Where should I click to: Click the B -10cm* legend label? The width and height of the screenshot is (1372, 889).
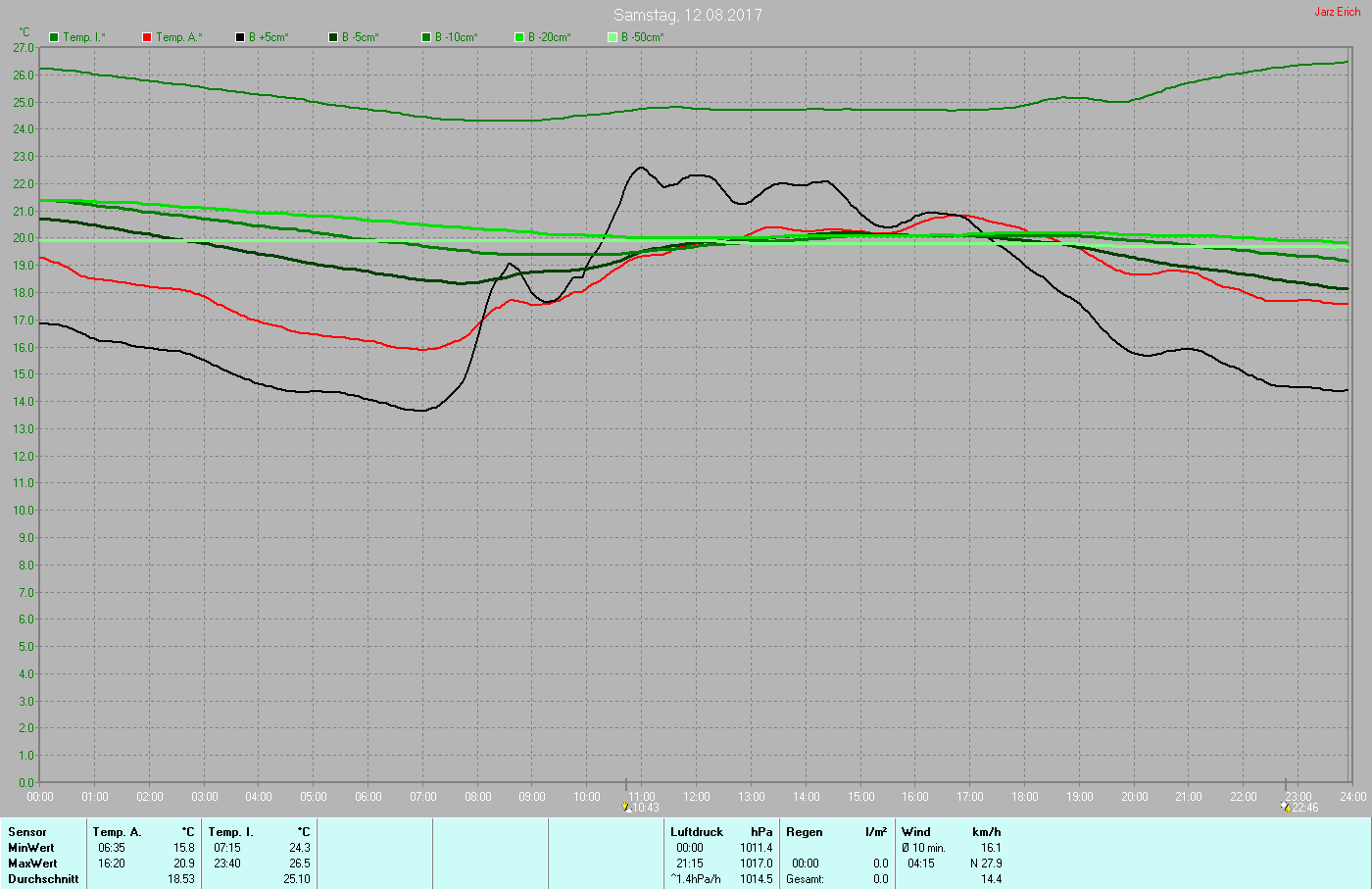tap(457, 37)
